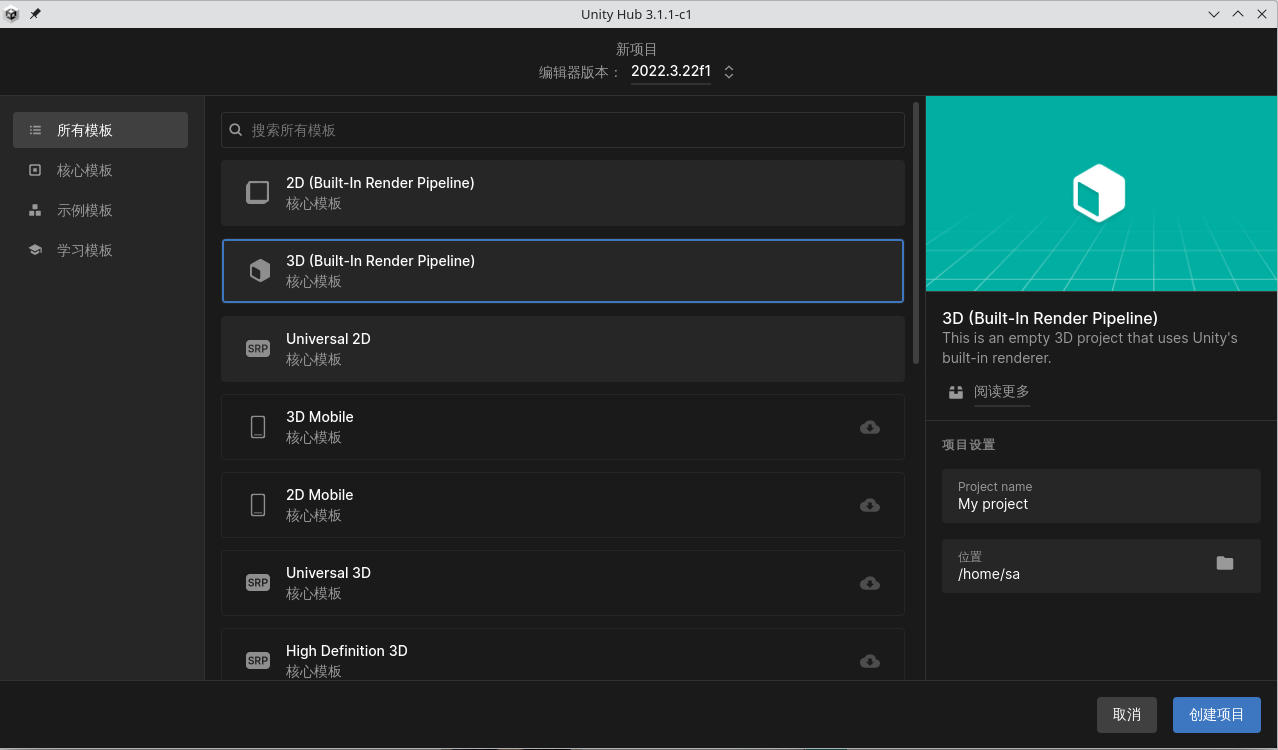Select the 学习模板 sidebar tab
The image size is (1278, 750).
click(x=100, y=250)
